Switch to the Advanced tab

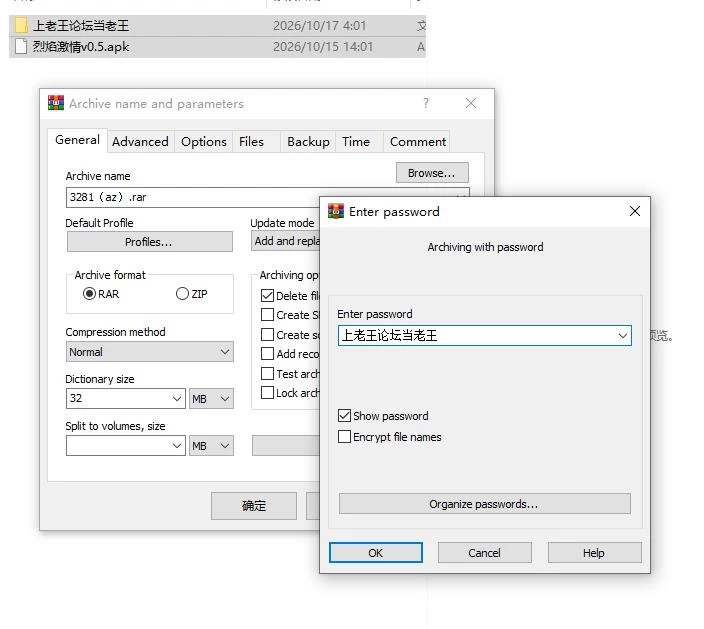[x=141, y=142]
